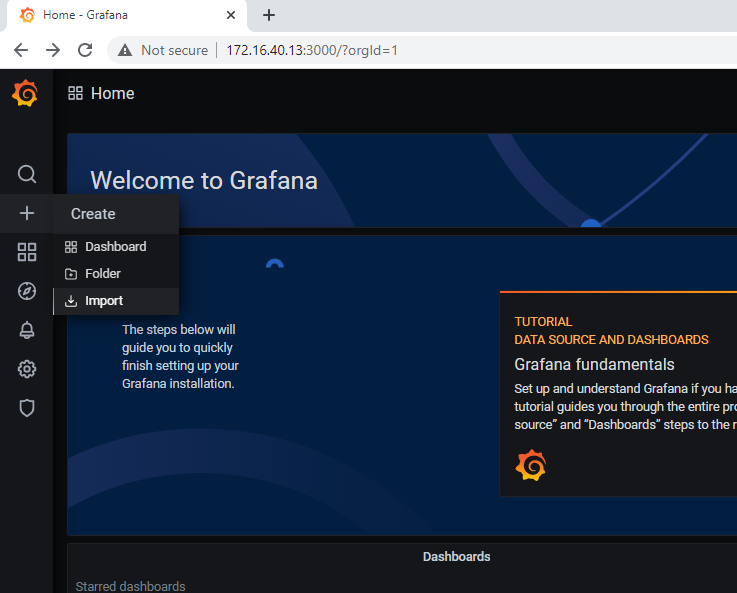Reload the page with the refresh icon
The width and height of the screenshot is (737, 593).
(x=85, y=50)
